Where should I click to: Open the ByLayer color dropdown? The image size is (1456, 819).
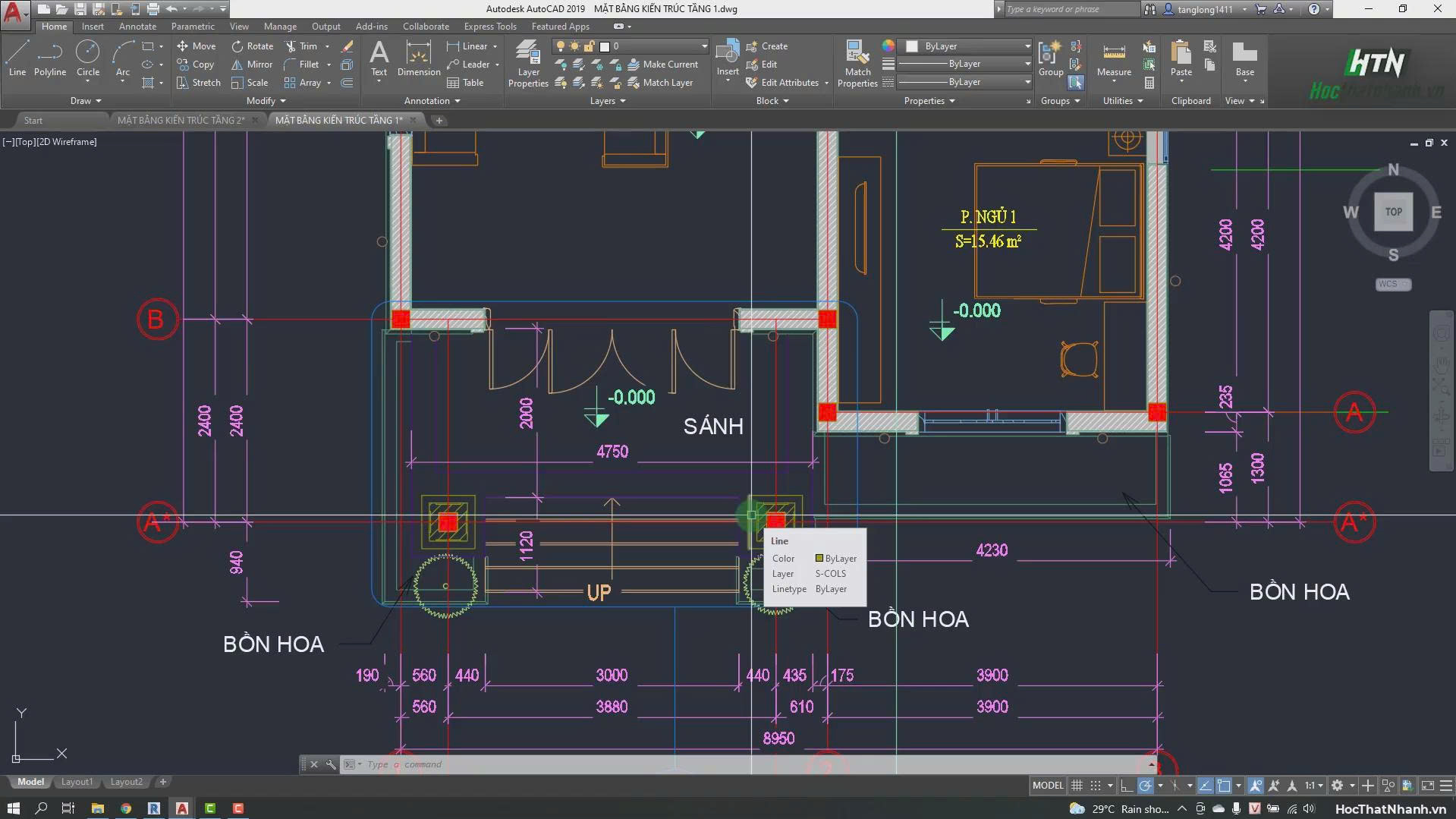tap(967, 46)
